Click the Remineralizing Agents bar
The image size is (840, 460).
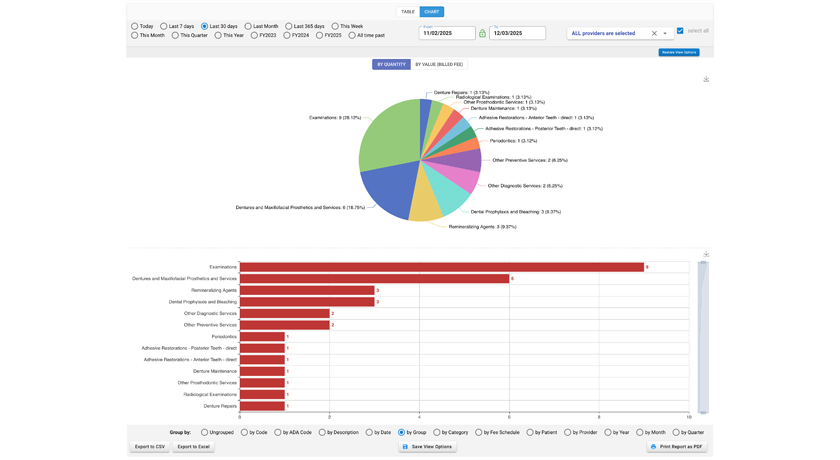coord(307,290)
